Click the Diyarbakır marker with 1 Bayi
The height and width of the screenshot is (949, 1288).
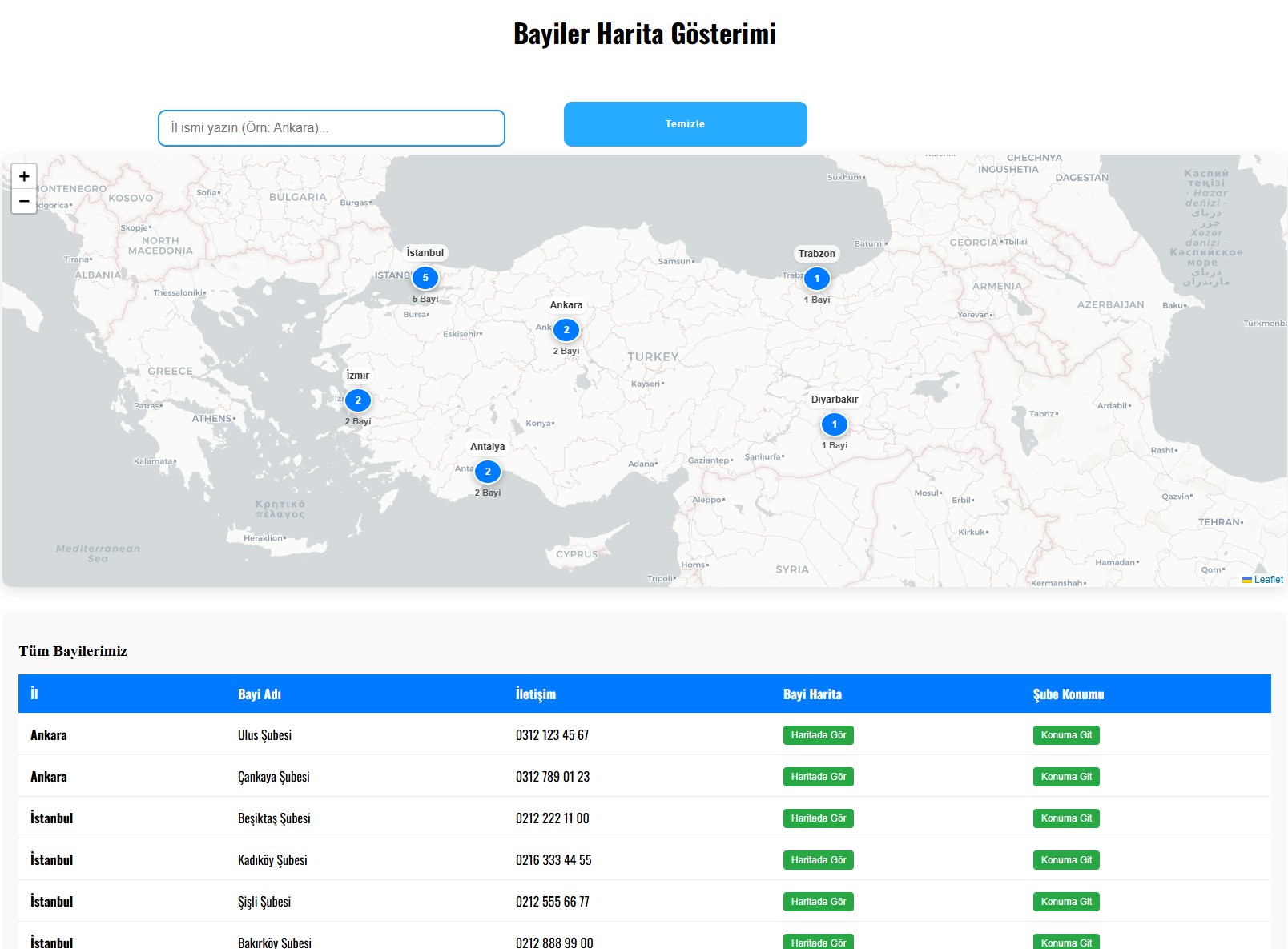[x=835, y=423]
